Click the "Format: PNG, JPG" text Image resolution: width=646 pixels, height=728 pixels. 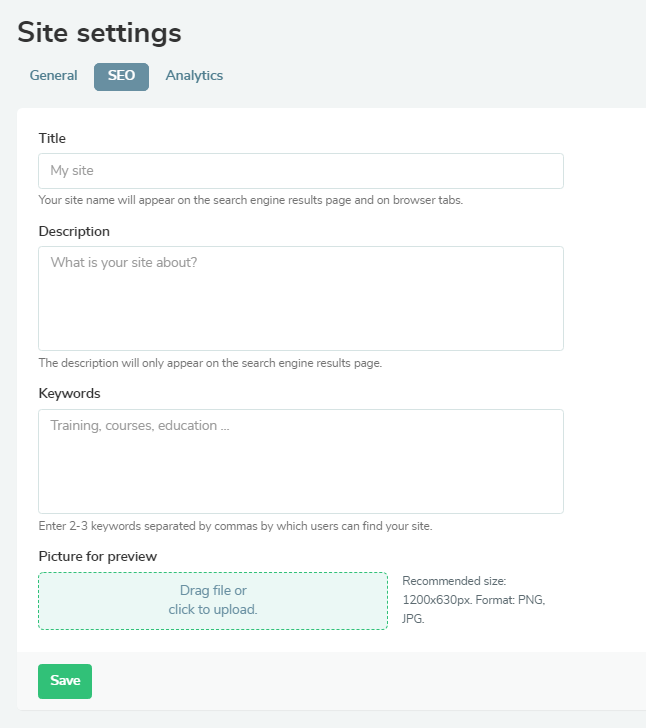[x=473, y=610]
